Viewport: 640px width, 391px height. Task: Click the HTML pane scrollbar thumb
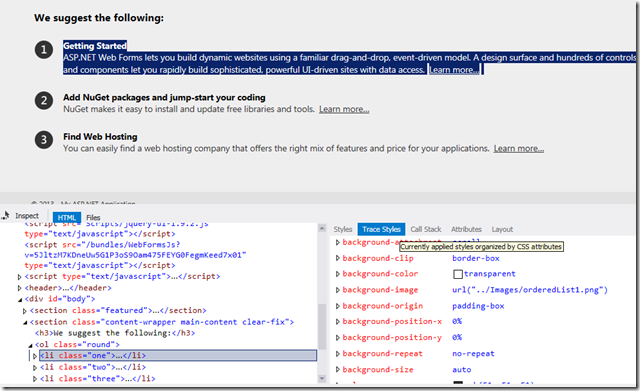[322, 327]
